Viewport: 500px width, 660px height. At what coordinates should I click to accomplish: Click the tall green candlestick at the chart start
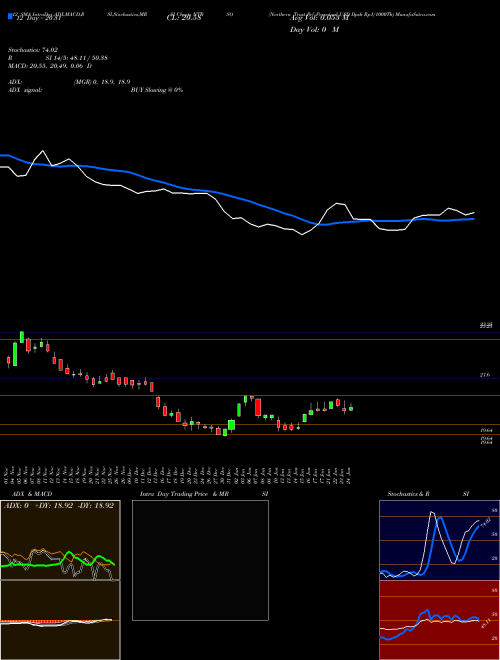(x=15, y=354)
